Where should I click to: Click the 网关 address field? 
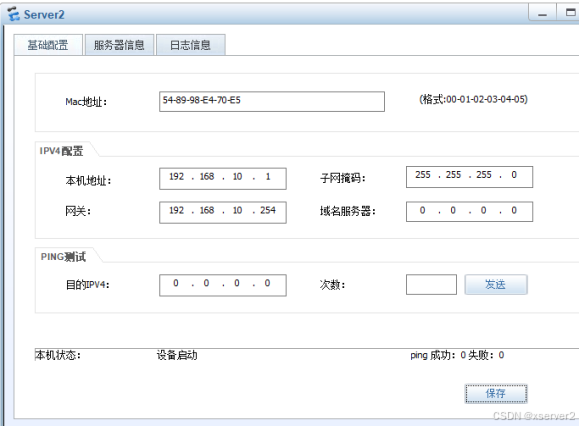223,212
